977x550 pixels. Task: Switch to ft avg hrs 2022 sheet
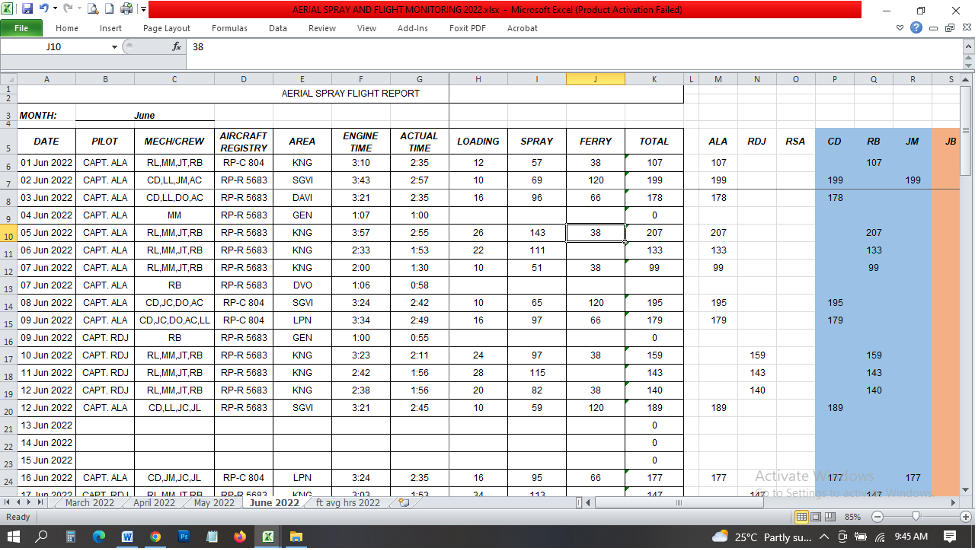348,503
